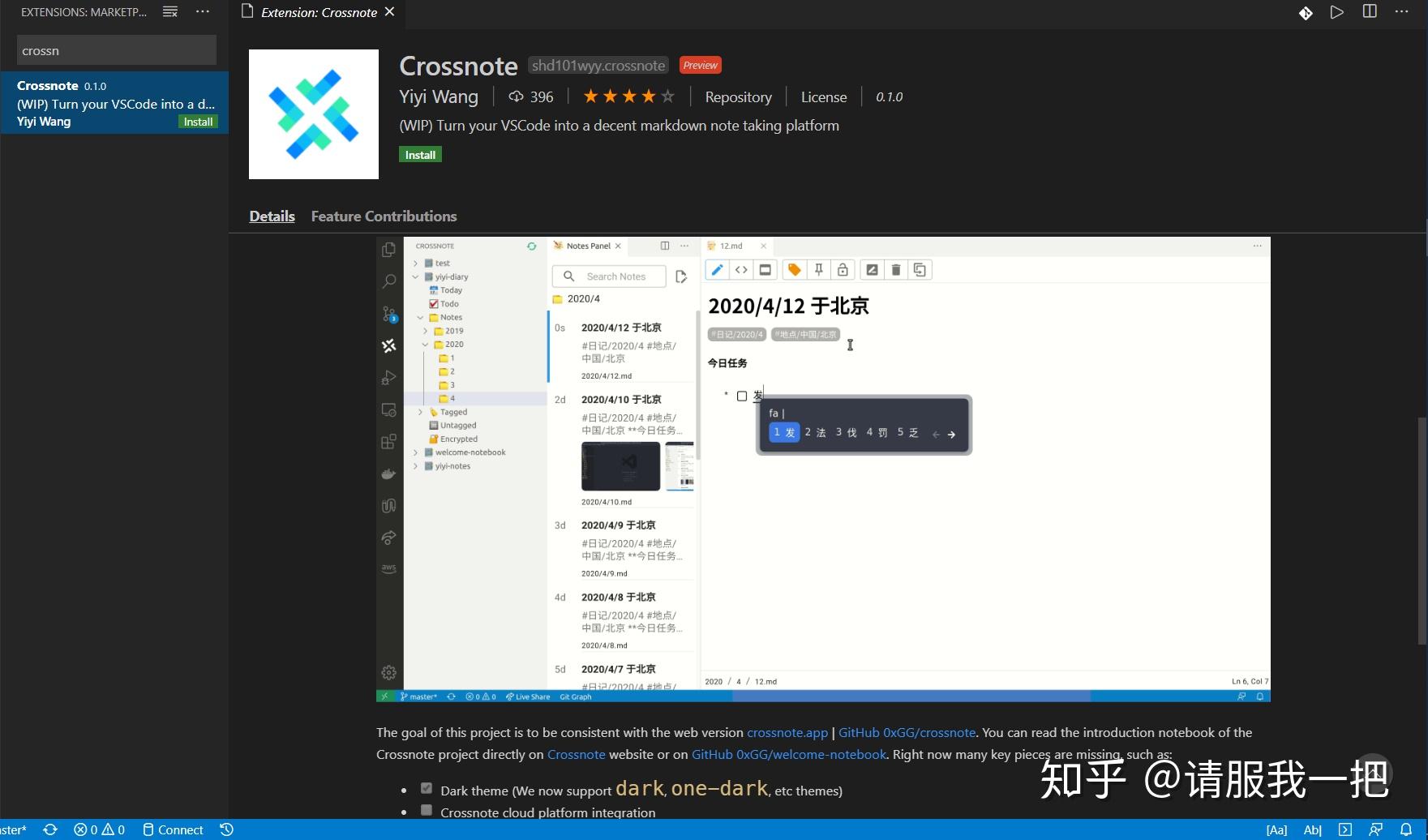
Task: Click inside the extensions search box
Action: (x=115, y=49)
